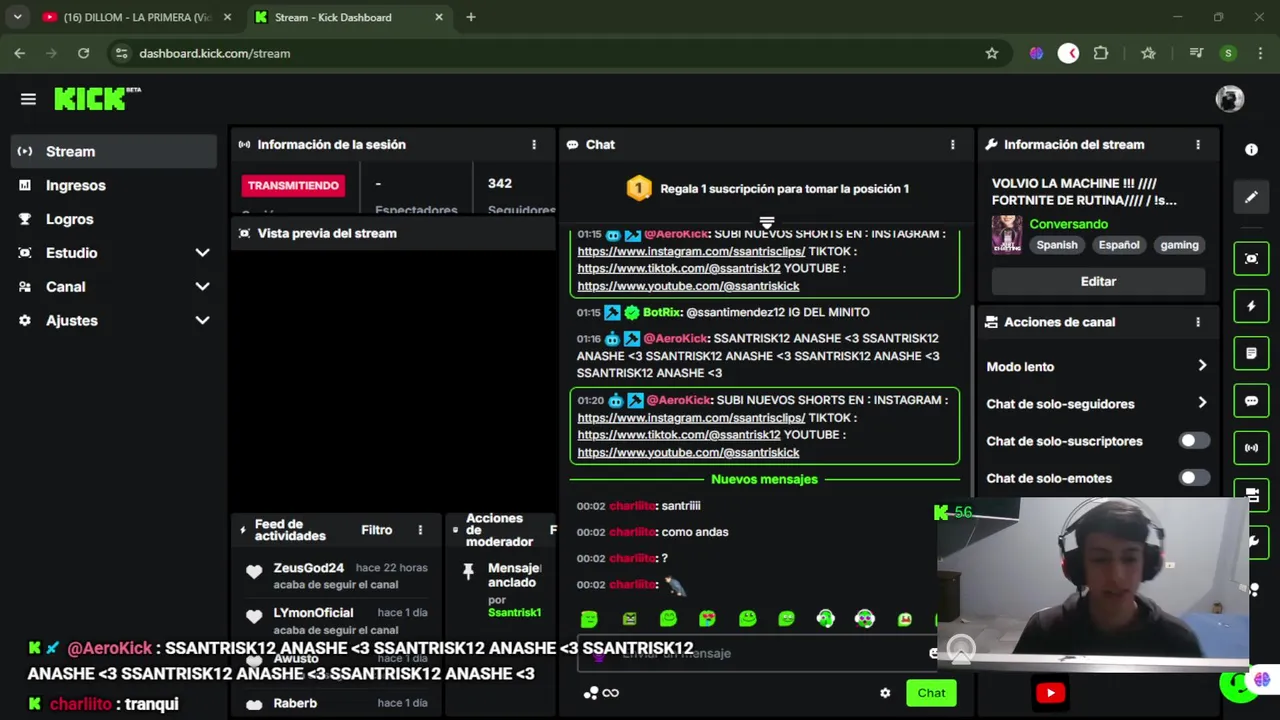Viewport: 1280px width, 720px height.
Task: Open the info icon in right rail
Action: (1251, 150)
